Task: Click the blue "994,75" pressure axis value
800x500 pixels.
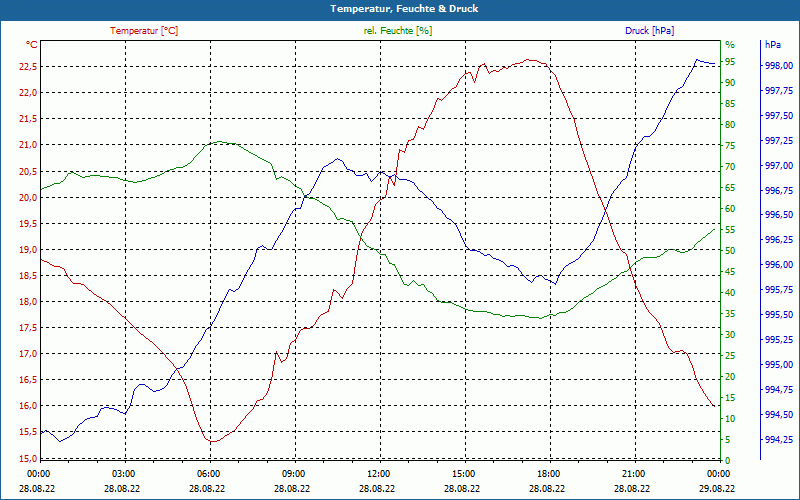Action: point(779,390)
